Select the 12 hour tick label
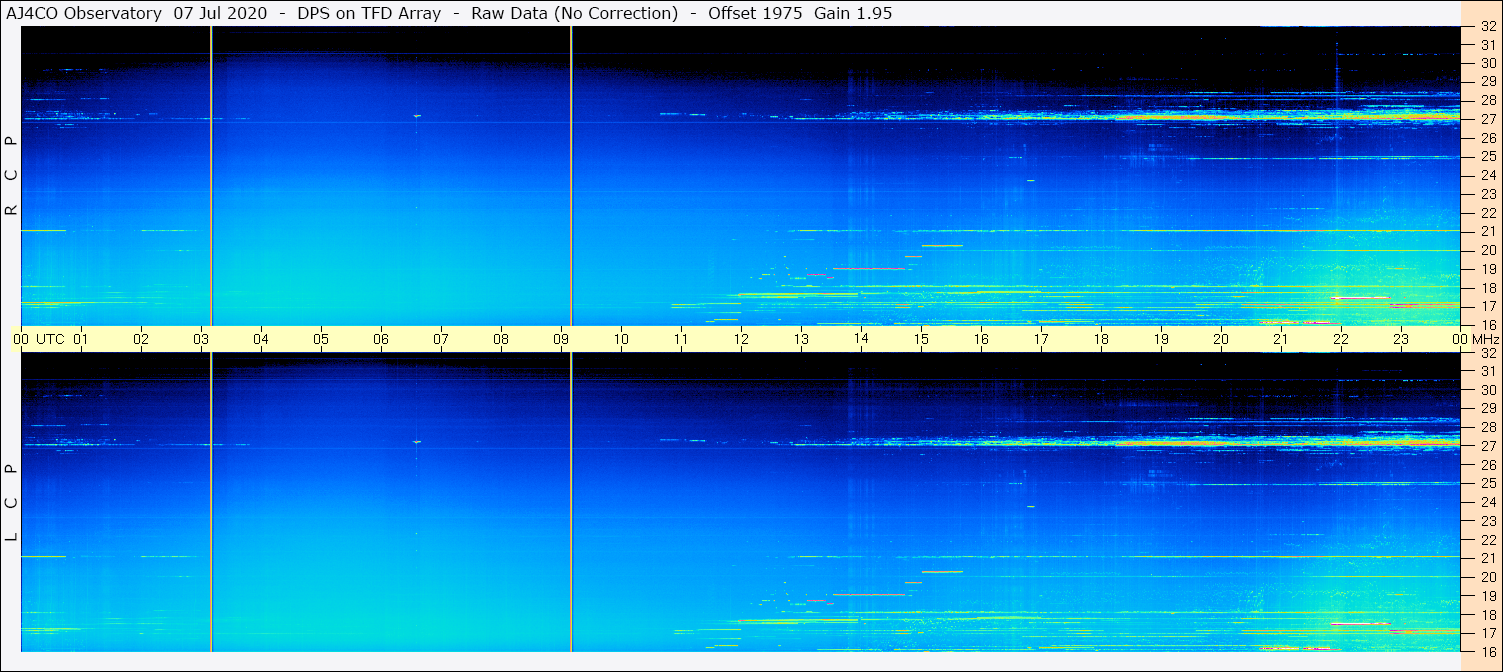This screenshot has height=672, width=1503. coord(741,339)
